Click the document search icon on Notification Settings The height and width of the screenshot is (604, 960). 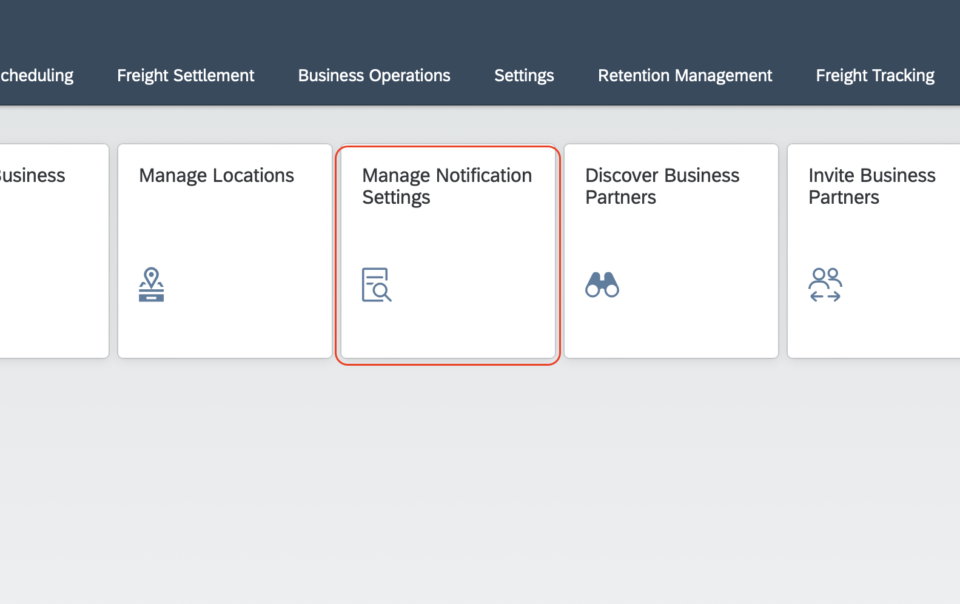pos(377,285)
